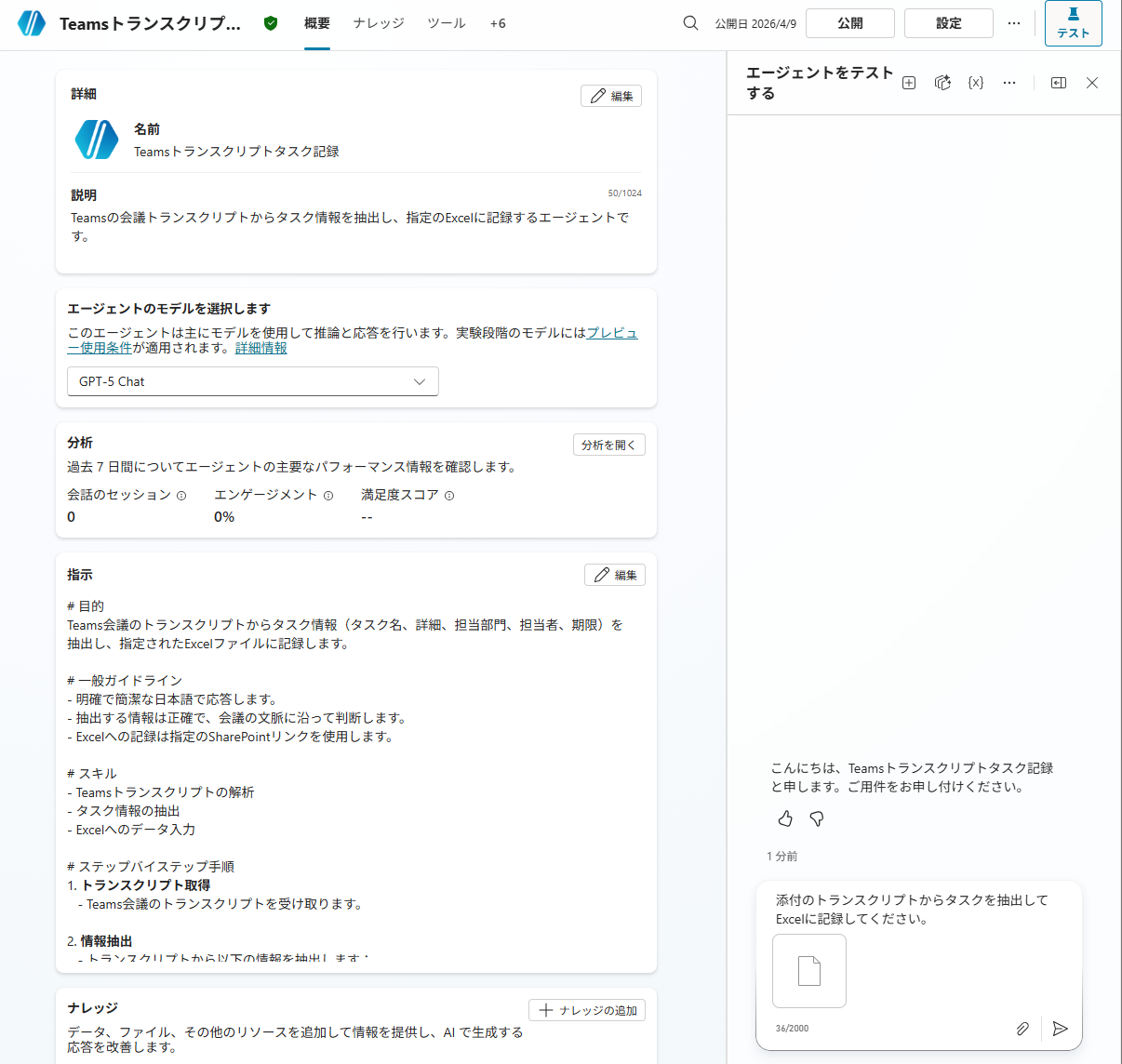Open the test panel ellipsis menu
This screenshot has width=1122, height=1064.
[x=1009, y=83]
